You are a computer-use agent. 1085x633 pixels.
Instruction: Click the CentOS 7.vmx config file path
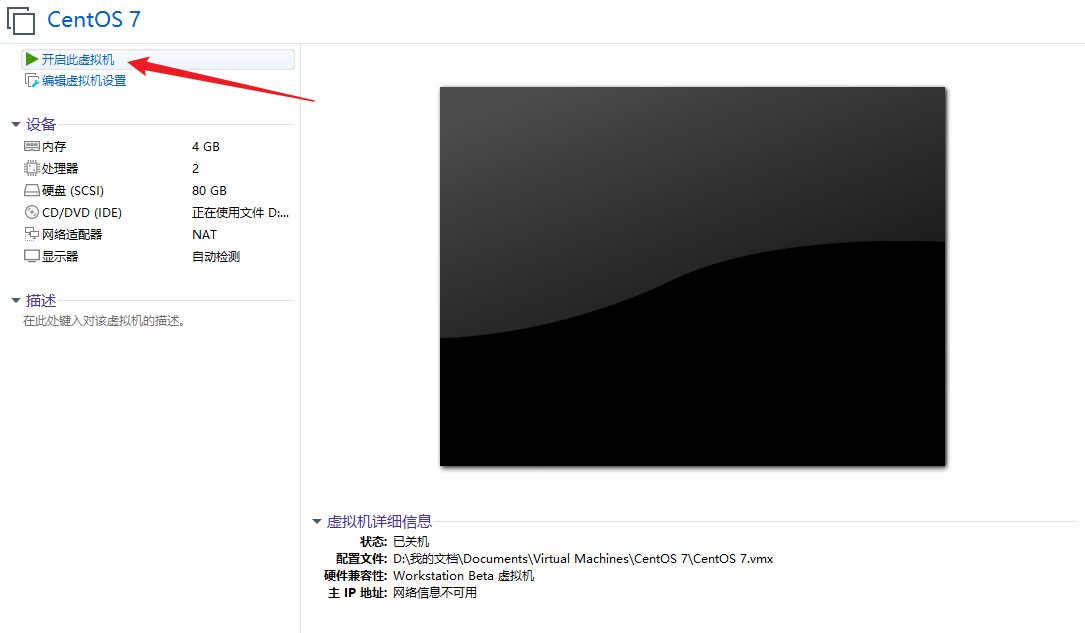pyautogui.click(x=583, y=558)
